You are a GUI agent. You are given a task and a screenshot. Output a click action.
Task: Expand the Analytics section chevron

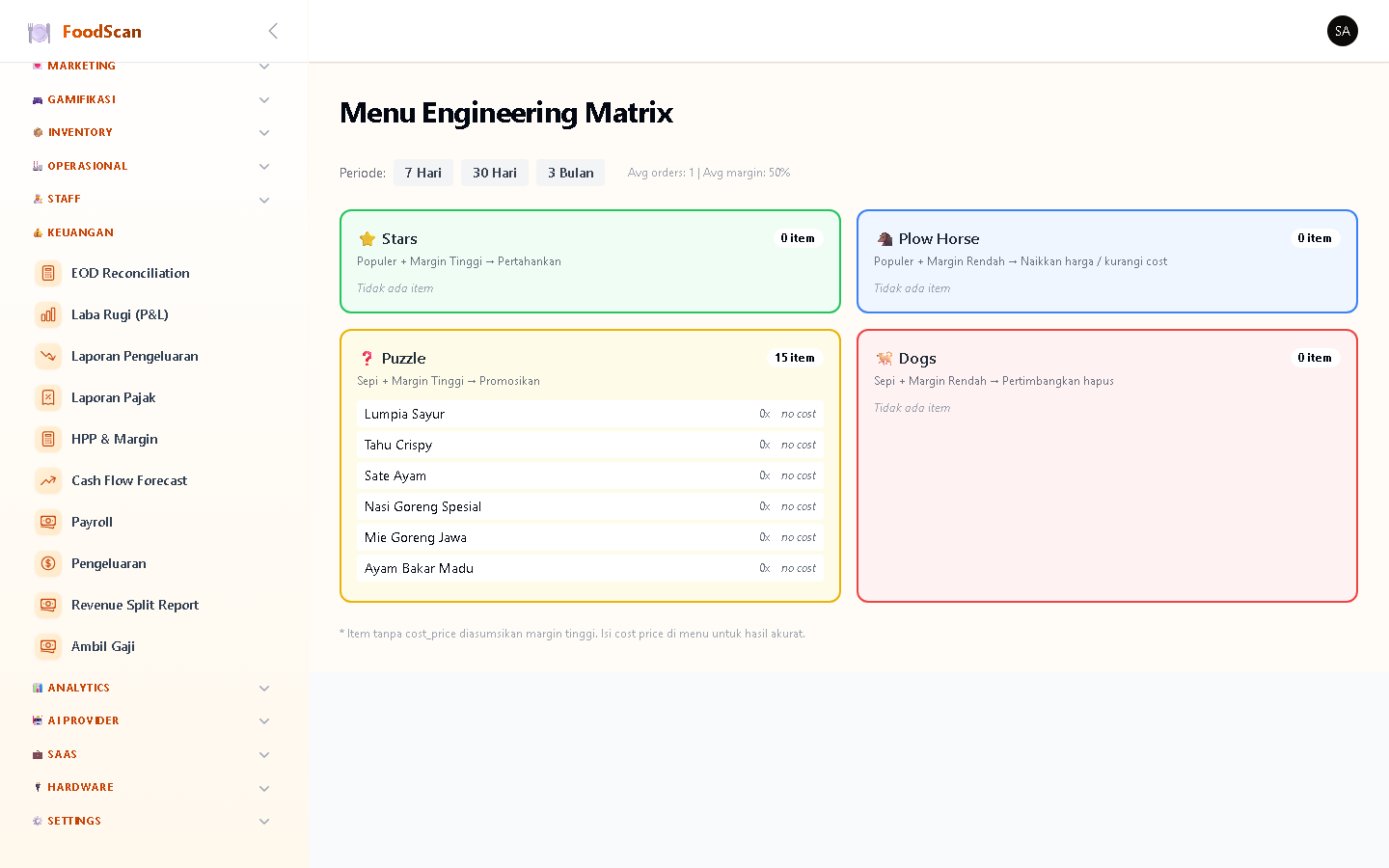264,689
